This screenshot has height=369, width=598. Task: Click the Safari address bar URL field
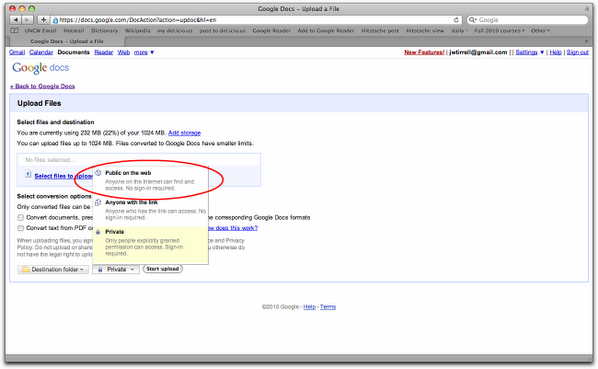coord(256,19)
